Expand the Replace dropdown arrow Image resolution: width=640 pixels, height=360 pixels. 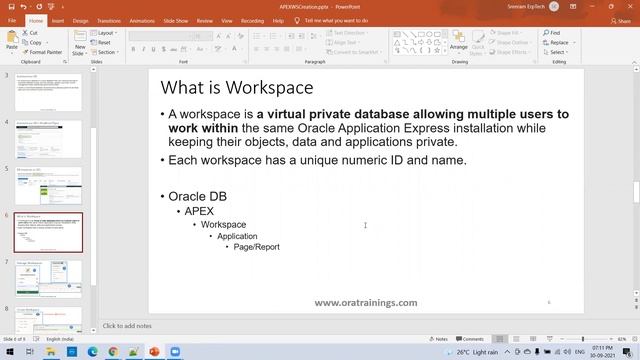pos(574,42)
